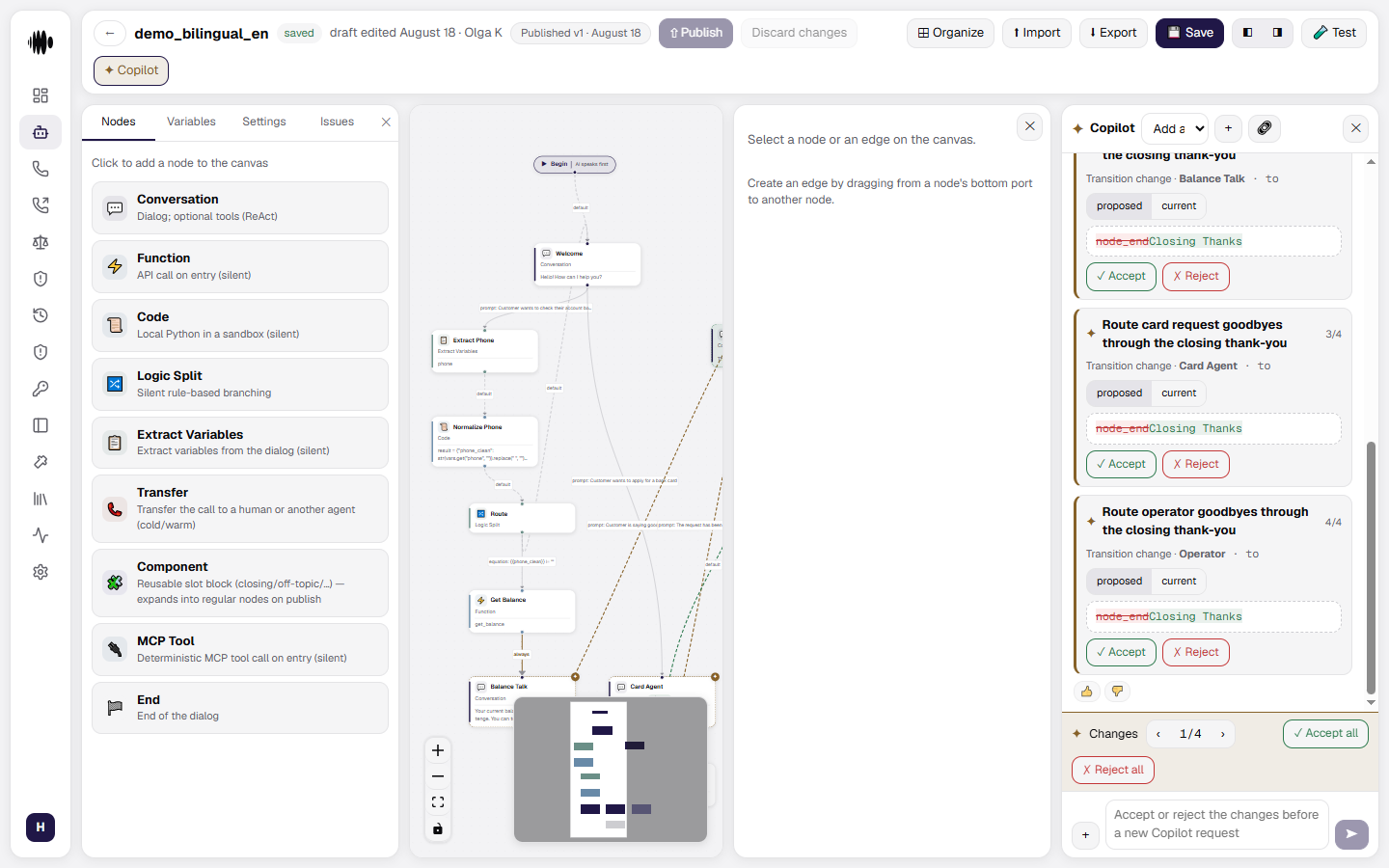Screen dimensions: 1389x868
Task: Open the Test button
Action: pos(1334,33)
